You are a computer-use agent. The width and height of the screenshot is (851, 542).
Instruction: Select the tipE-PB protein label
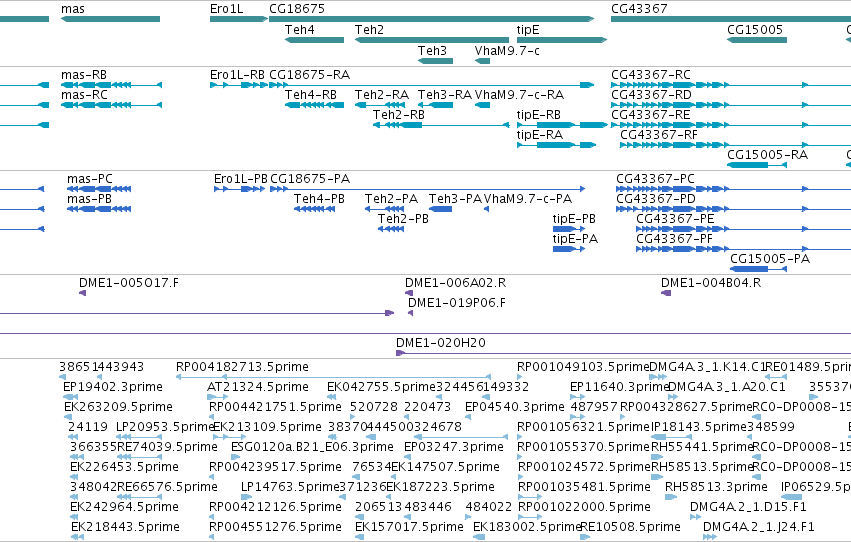click(574, 219)
